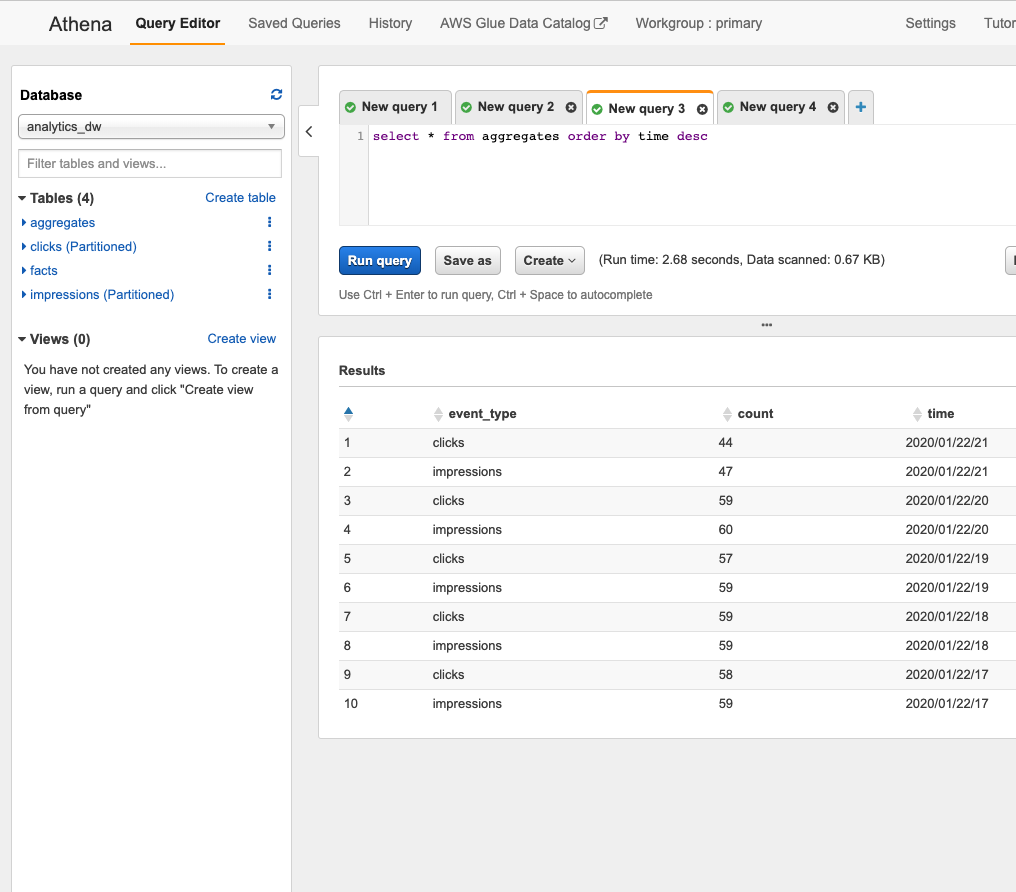Open AWS Glue Data Catalog via external link icon
Image resolution: width=1016 pixels, height=892 pixels.
coord(602,22)
